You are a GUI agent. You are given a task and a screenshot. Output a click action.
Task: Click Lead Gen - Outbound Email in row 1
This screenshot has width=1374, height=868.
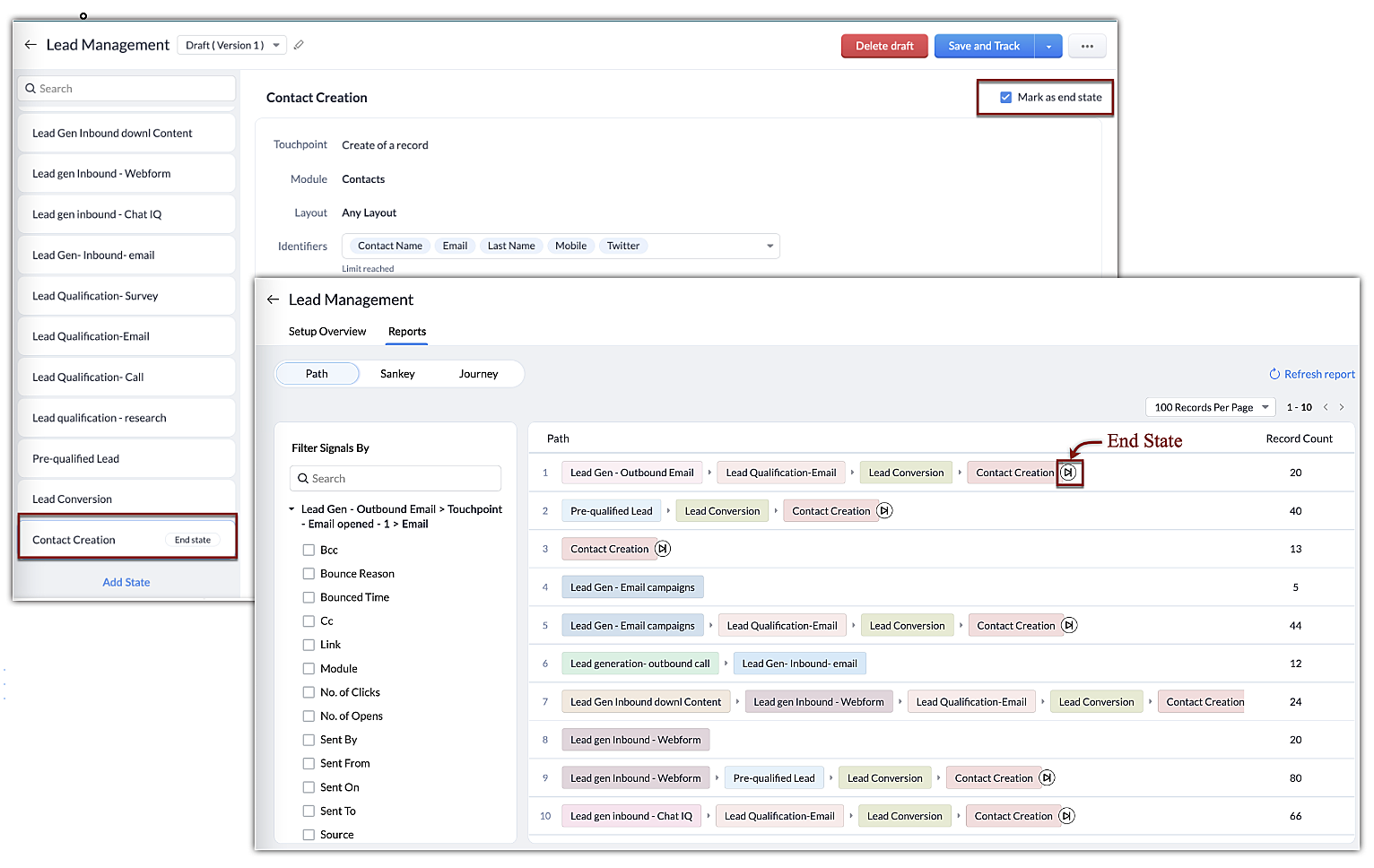click(632, 473)
